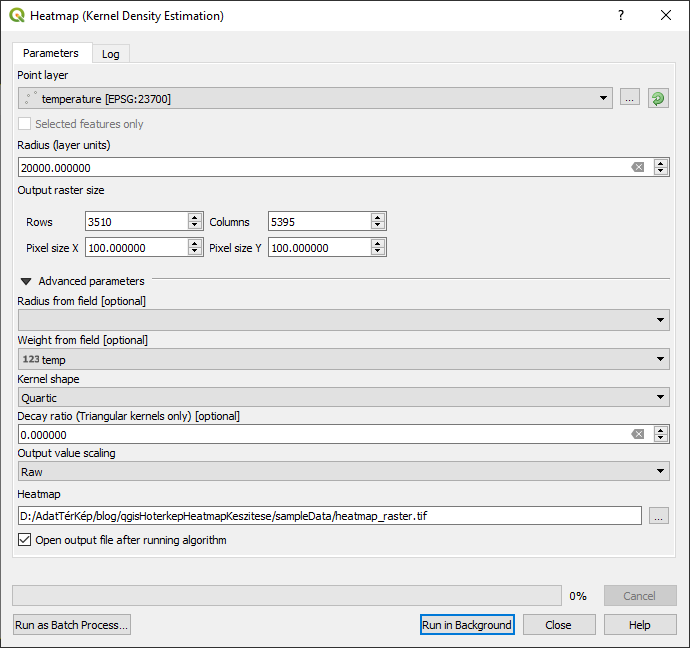The width and height of the screenshot is (690, 648).
Task: Click the 'Kernel shape' label
Action: click(x=48, y=379)
